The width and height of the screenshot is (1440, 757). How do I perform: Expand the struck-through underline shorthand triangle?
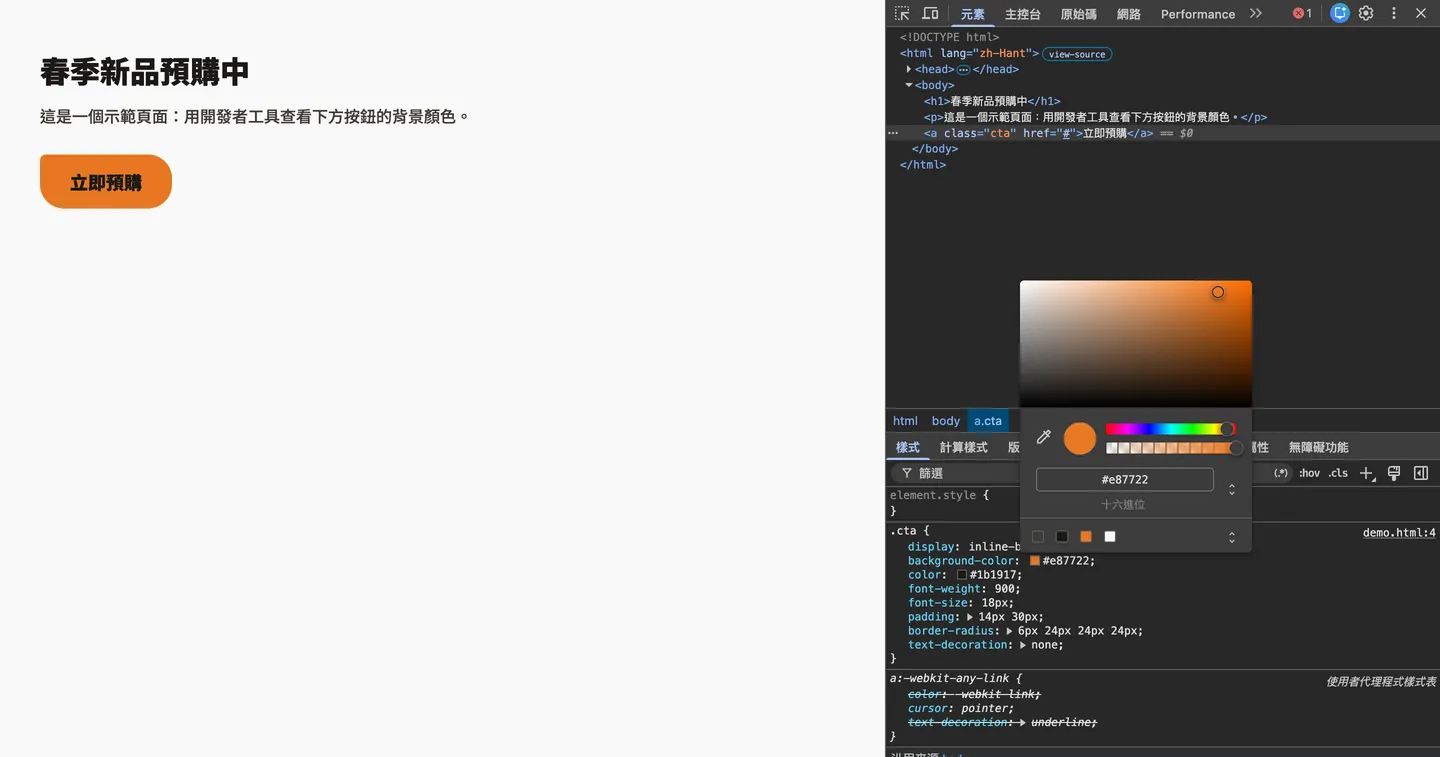(1022, 722)
